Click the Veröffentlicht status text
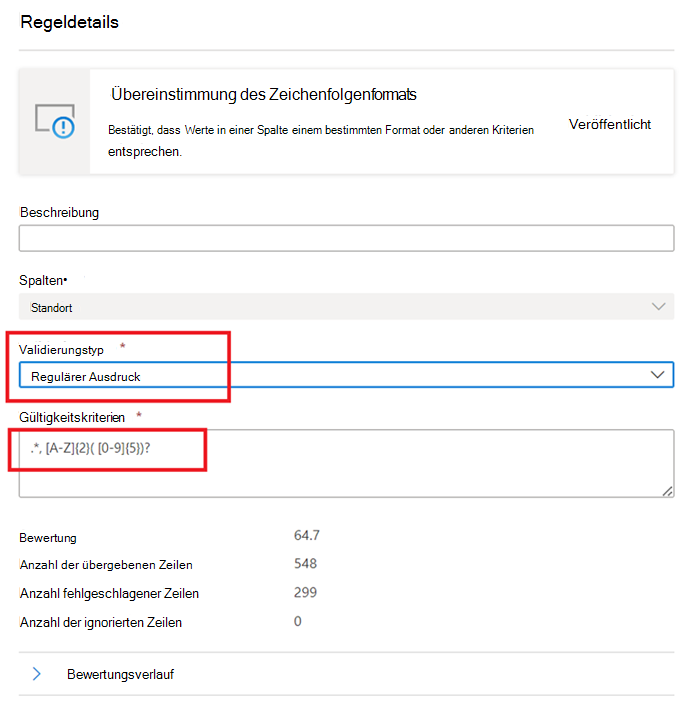Screen dimensions: 700x709 pos(610,124)
